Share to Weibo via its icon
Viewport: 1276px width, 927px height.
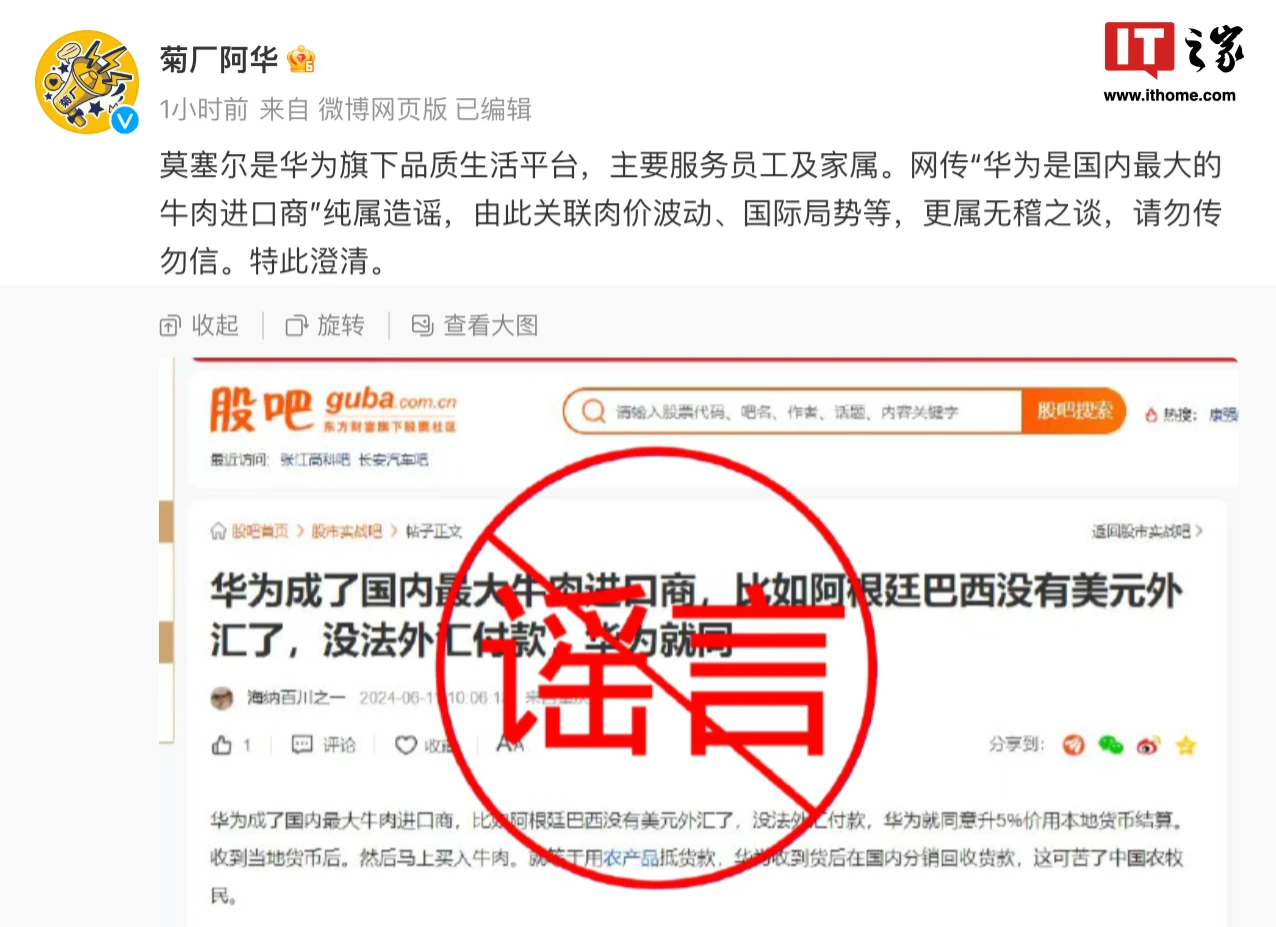(1148, 745)
